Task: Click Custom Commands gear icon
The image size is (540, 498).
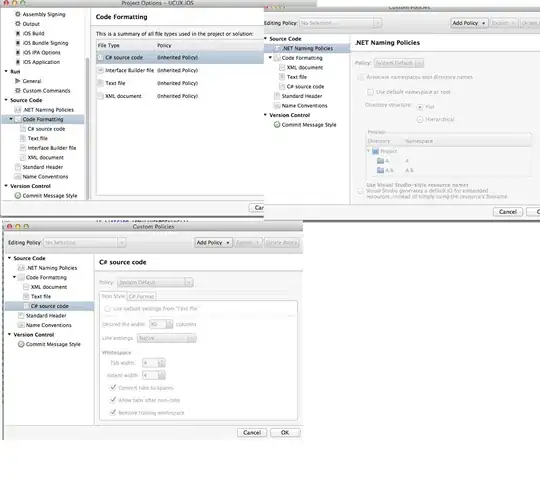Action: pyautogui.click(x=18, y=91)
